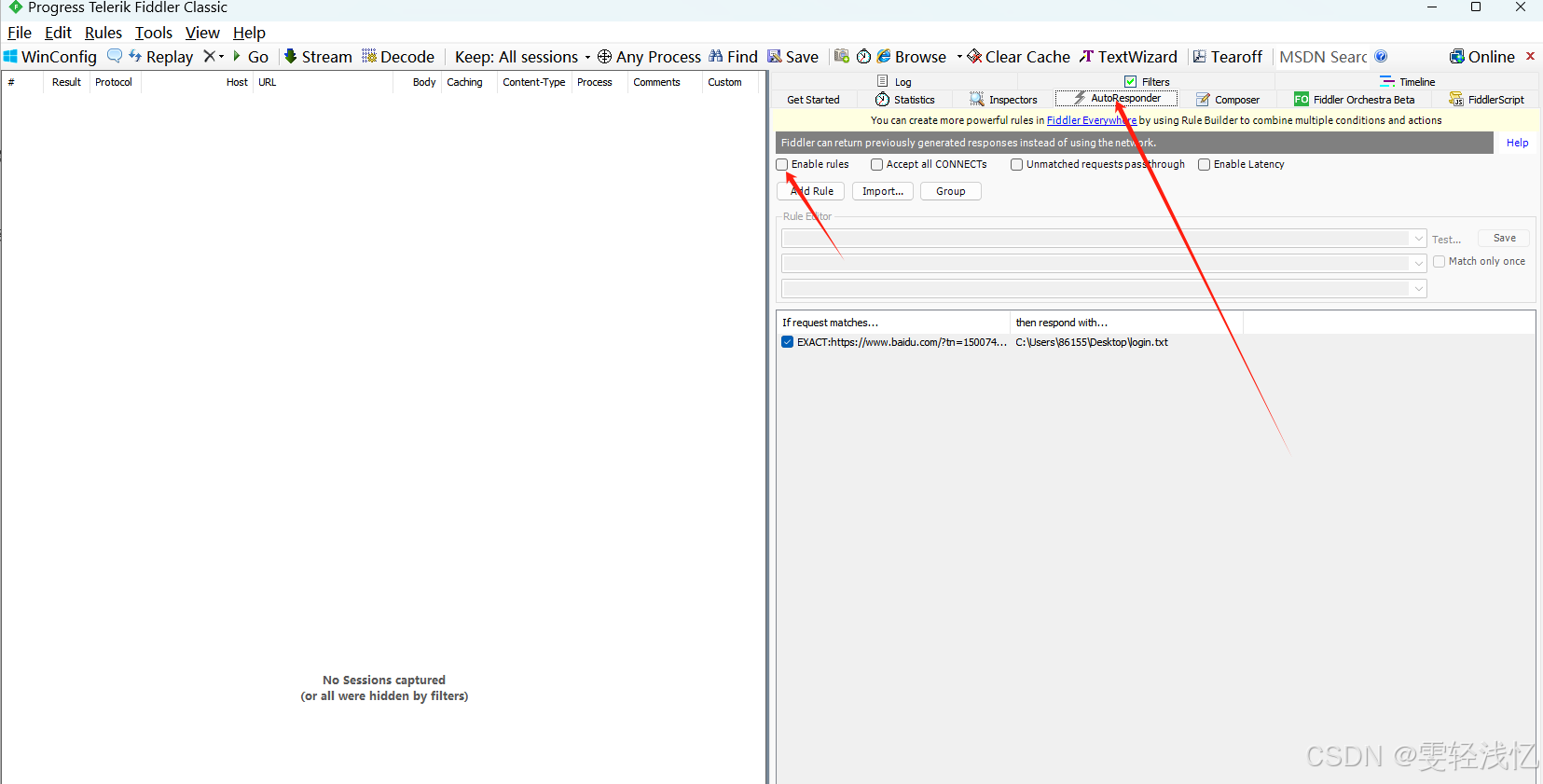Open Find sessions
This screenshot has height=784, width=1543.
click(733, 57)
